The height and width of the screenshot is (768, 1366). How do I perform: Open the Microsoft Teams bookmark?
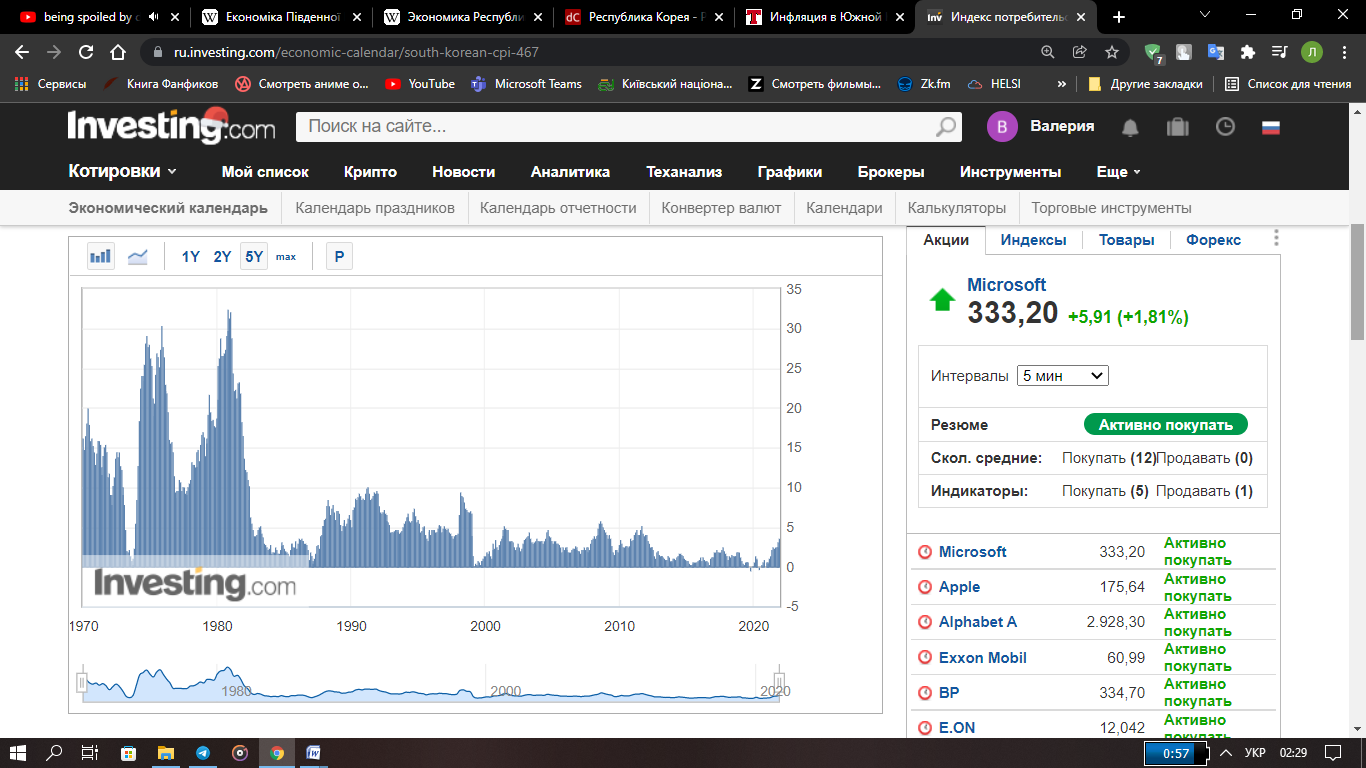[527, 84]
